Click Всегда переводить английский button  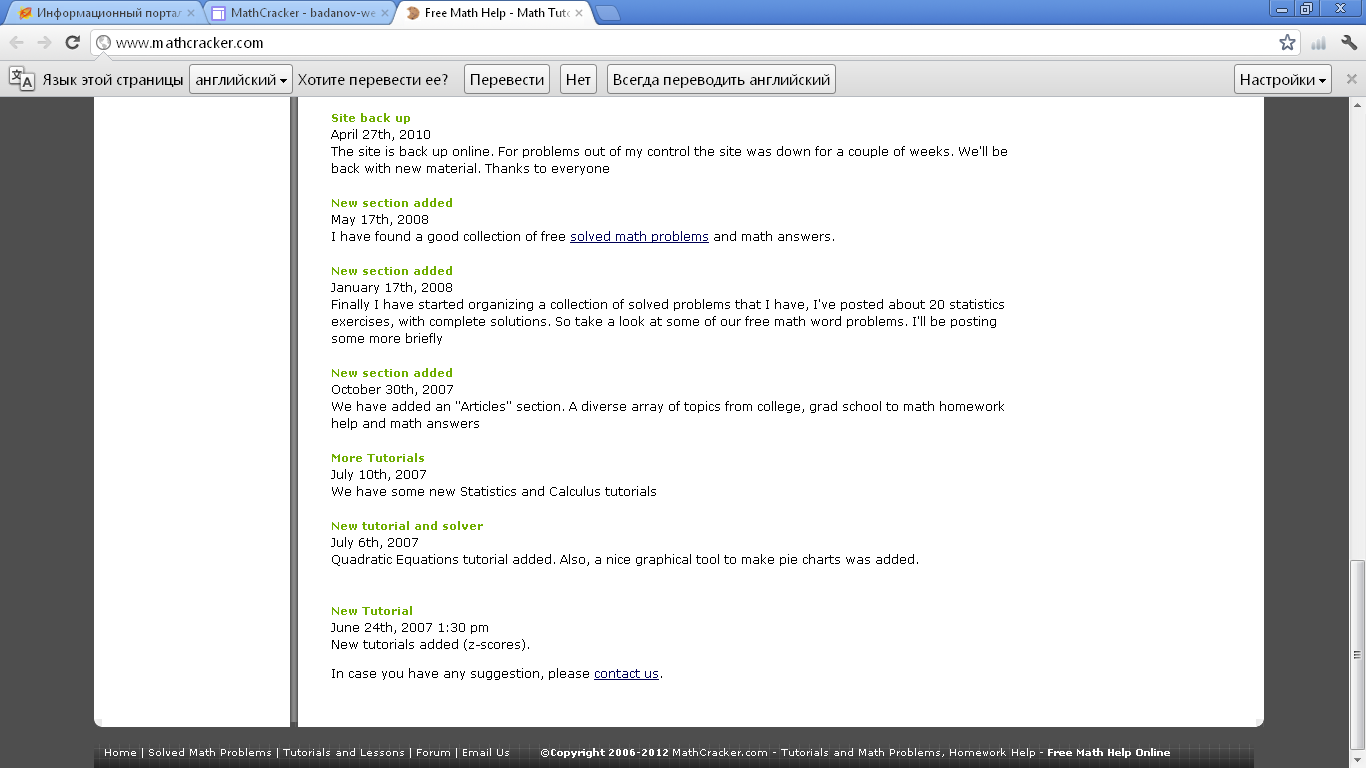(x=721, y=80)
